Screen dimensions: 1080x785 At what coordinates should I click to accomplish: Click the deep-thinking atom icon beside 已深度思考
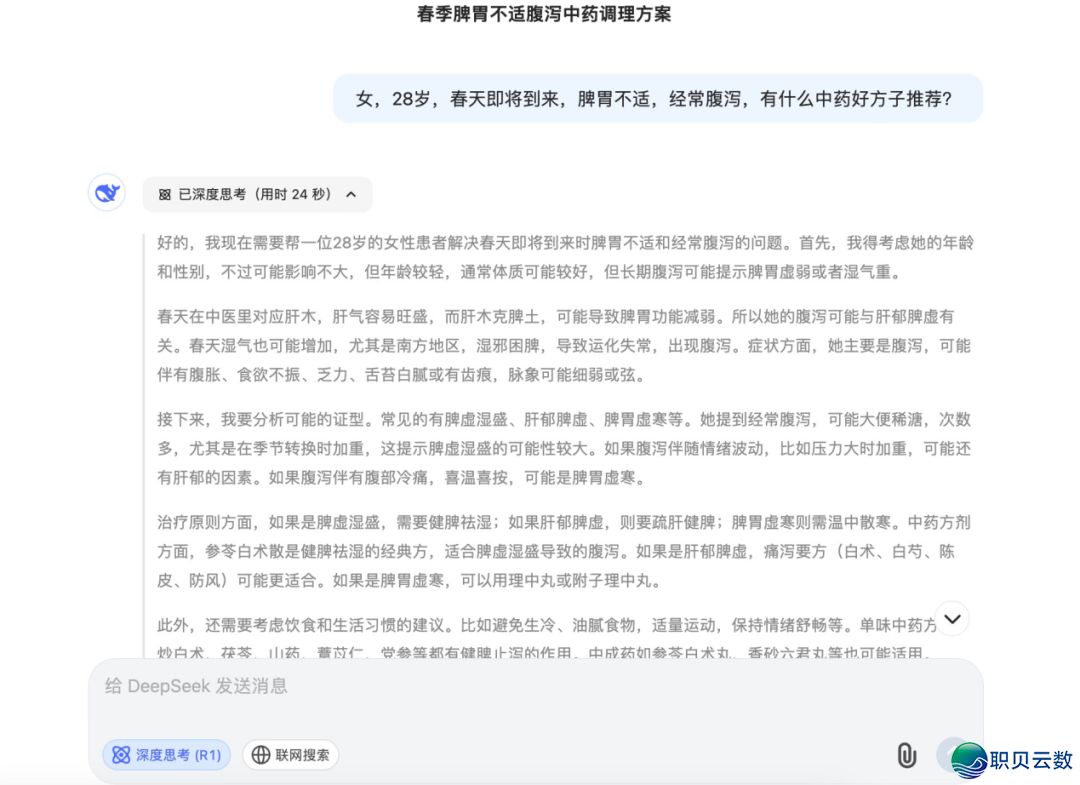pyautogui.click(x=165, y=195)
